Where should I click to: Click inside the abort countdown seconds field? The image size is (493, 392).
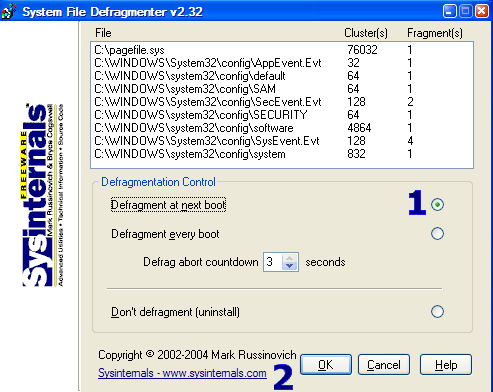pyautogui.click(x=273, y=262)
